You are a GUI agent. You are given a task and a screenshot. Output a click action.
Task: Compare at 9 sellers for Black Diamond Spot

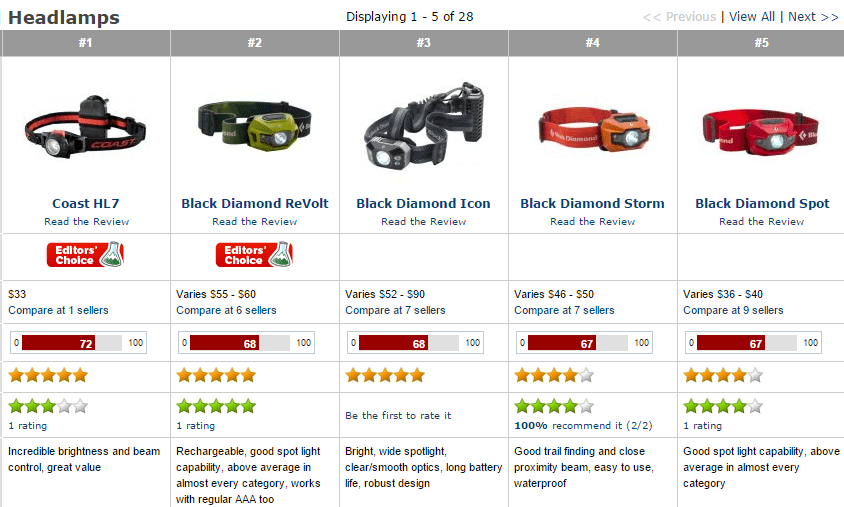click(x=733, y=310)
